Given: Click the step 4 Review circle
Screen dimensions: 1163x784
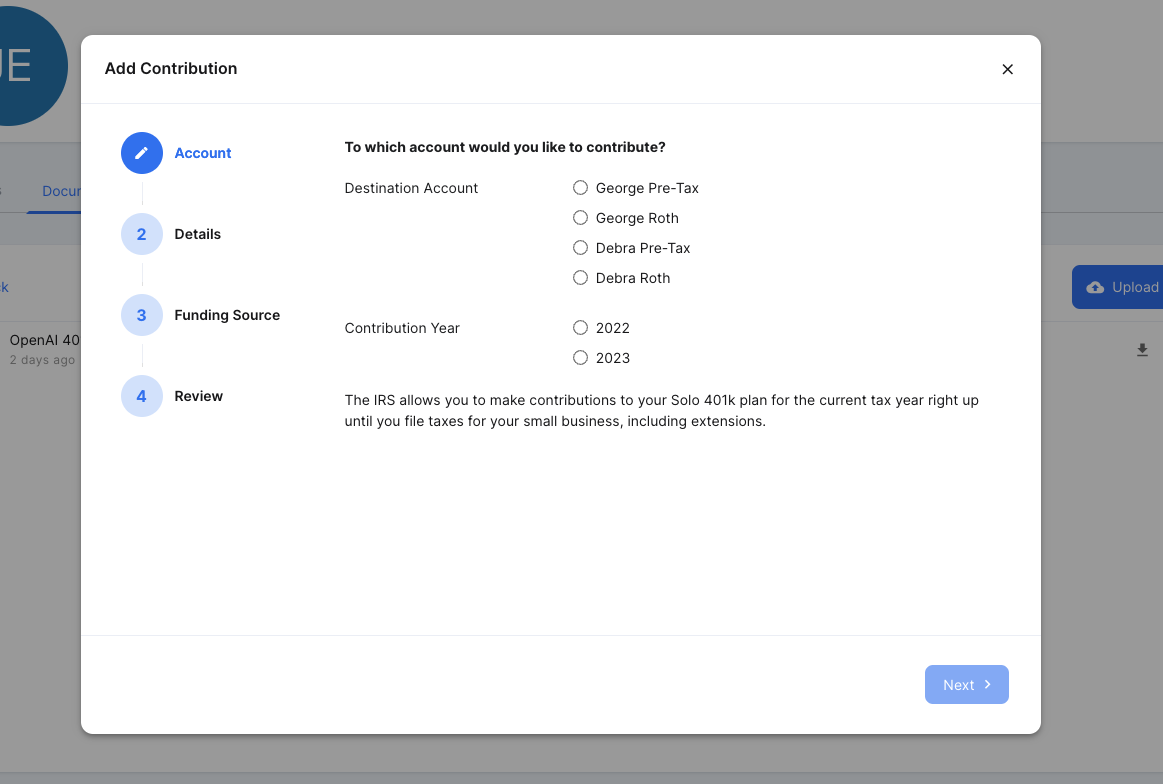Looking at the screenshot, I should (141, 396).
